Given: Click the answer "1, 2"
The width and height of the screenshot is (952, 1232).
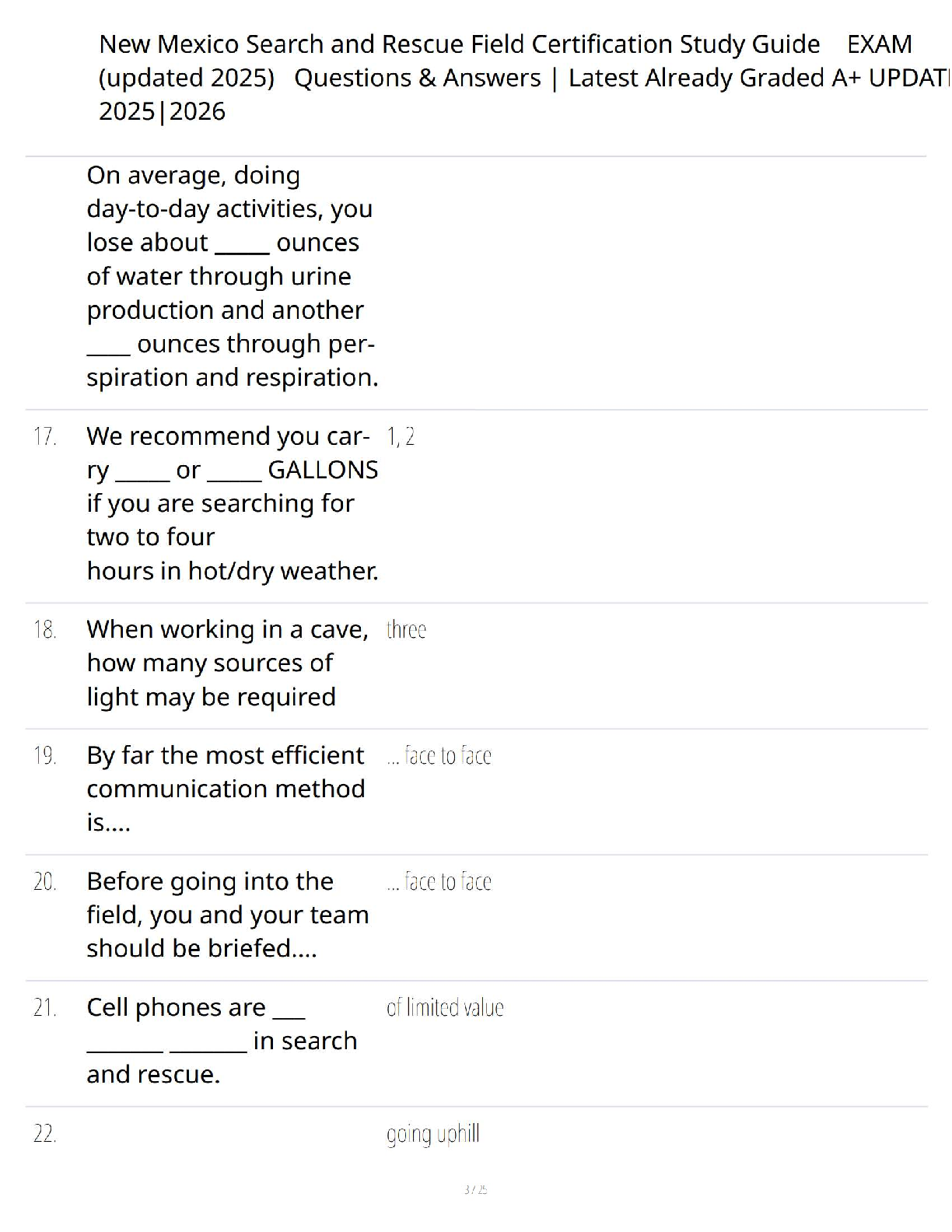Looking at the screenshot, I should (401, 436).
